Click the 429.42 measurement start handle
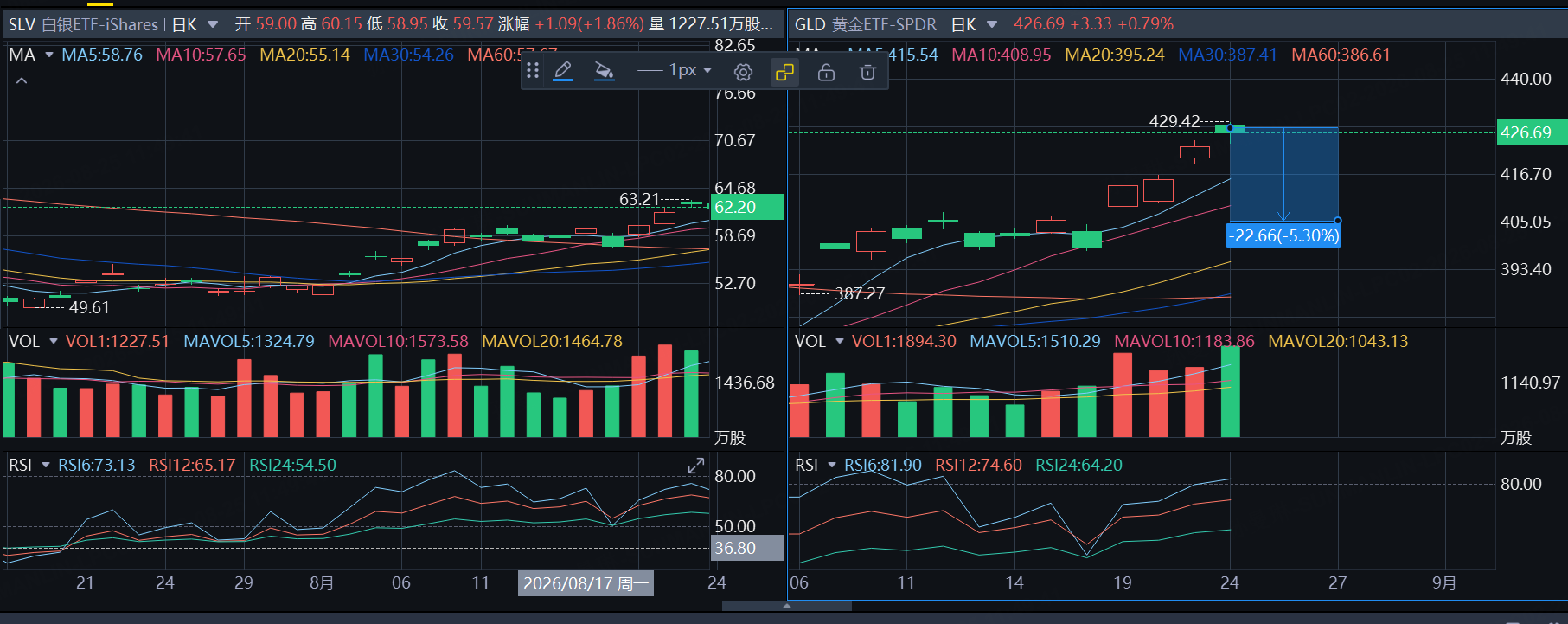Image resolution: width=1568 pixels, height=624 pixels. [1230, 128]
